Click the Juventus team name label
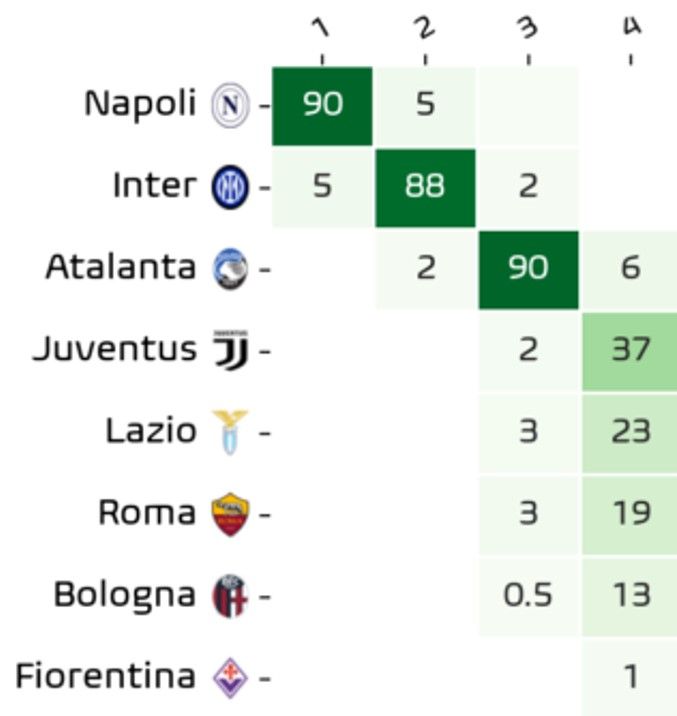Image resolution: width=677 pixels, height=716 pixels. coord(115,350)
